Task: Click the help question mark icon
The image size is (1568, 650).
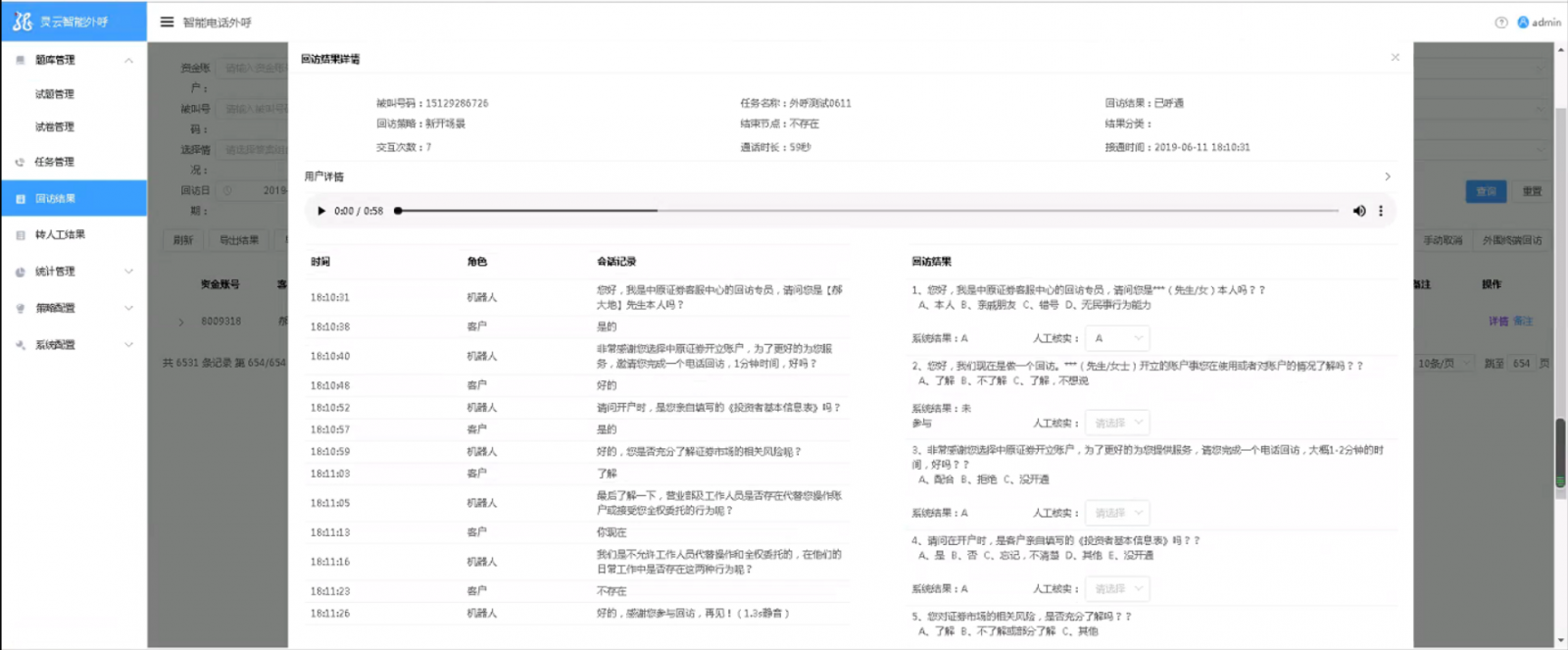Action: pyautogui.click(x=1500, y=23)
